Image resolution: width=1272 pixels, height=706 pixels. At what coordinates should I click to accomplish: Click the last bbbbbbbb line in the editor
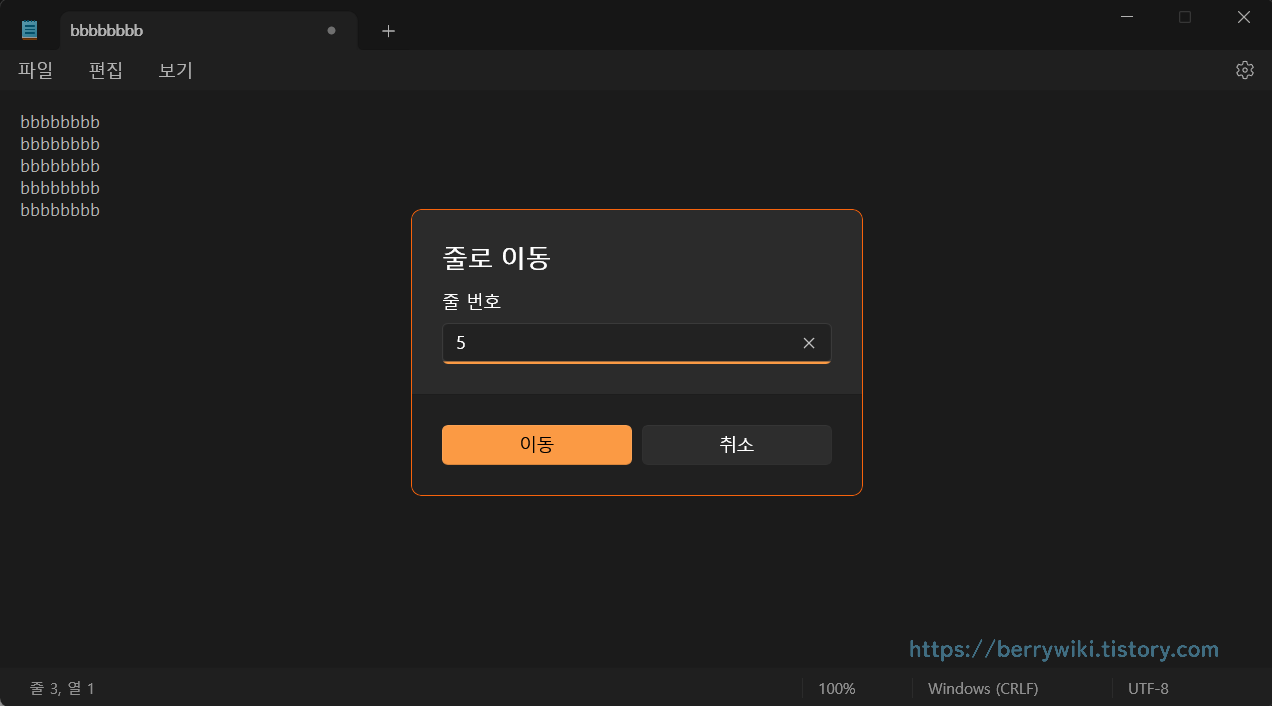(60, 209)
